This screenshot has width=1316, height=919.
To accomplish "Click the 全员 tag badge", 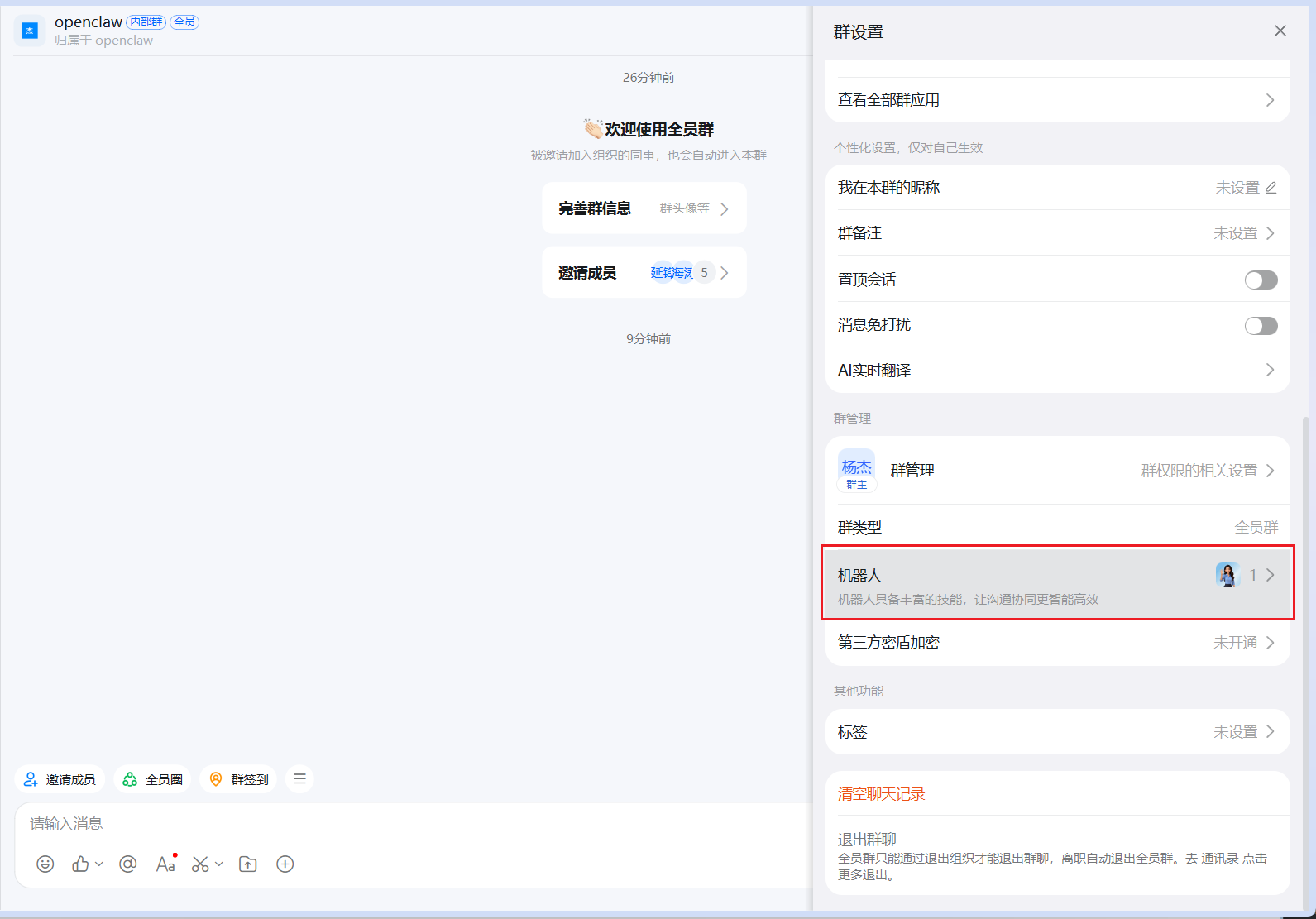I will 184,22.
